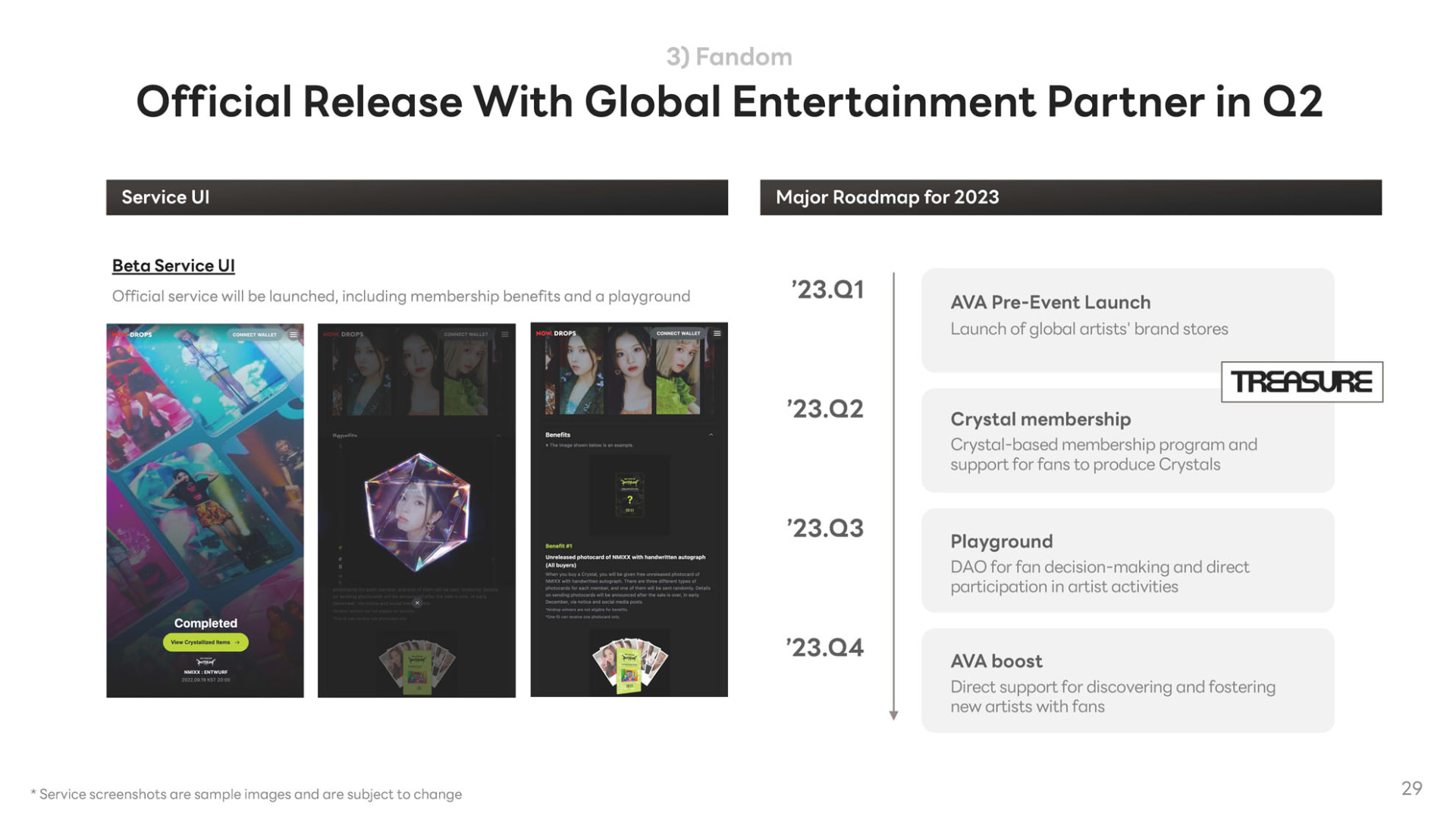This screenshot has width=1456, height=819.
Task: Click the '23.Q3 timeline label
Action: pos(825,529)
